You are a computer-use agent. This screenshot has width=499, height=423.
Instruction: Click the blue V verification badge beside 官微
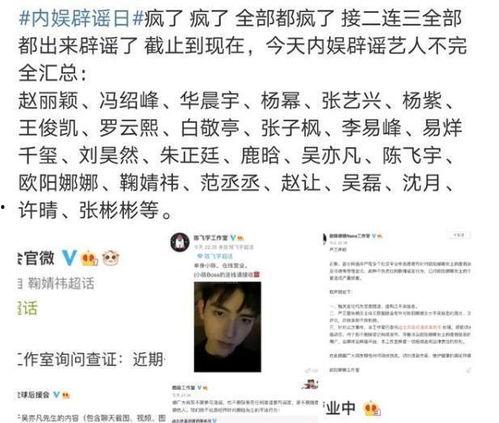70,258
